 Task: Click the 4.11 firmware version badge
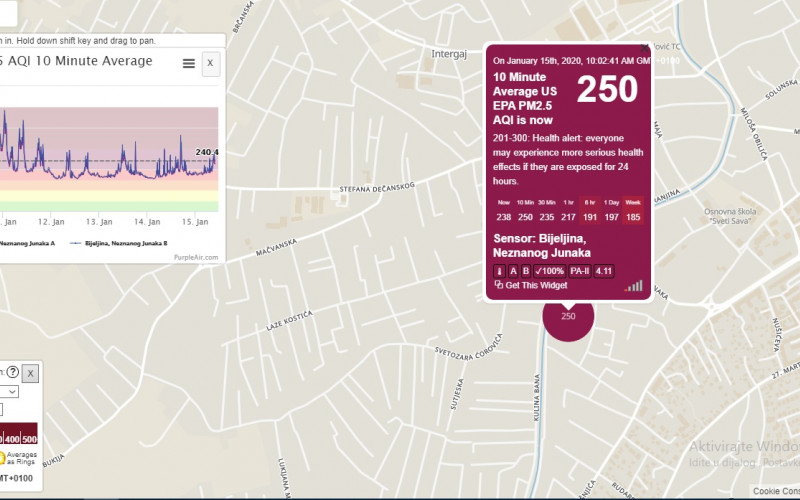point(604,271)
